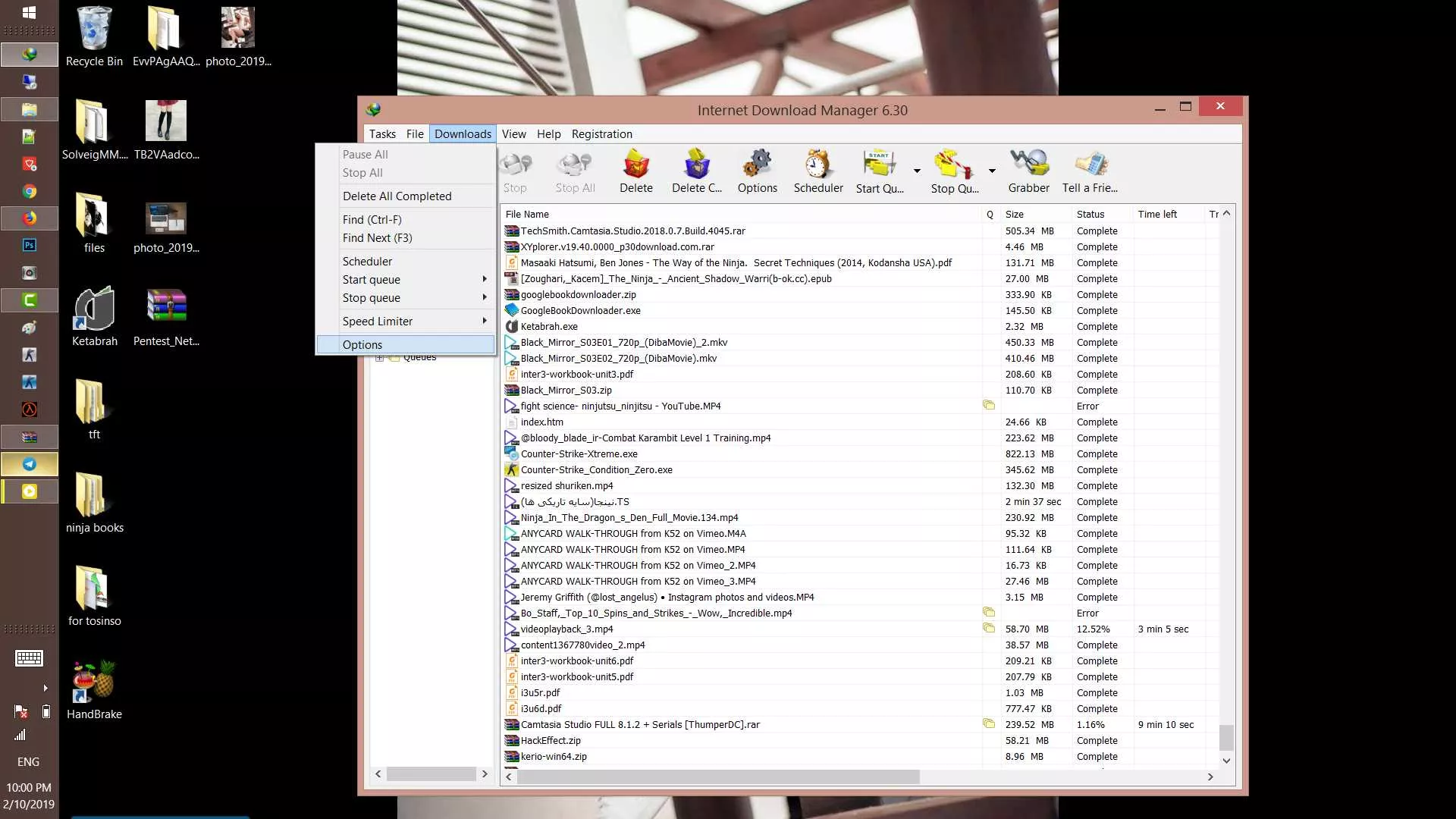Viewport: 1456px width, 819px height.
Task: Click the taskbar clock showing 10:00 PM
Action: (x=29, y=795)
